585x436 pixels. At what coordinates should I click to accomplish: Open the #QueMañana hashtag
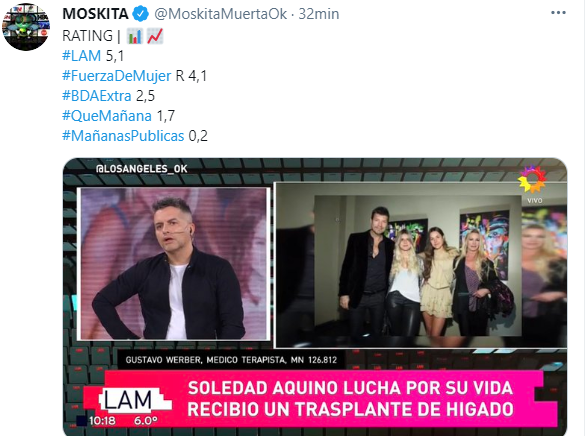click(x=107, y=116)
